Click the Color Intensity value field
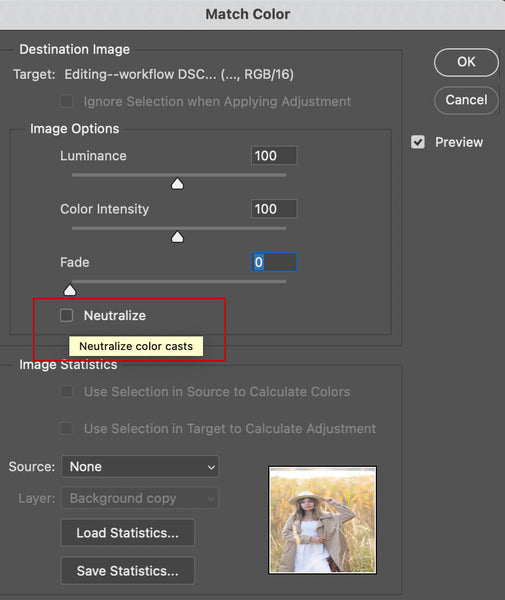The height and width of the screenshot is (600, 505). pos(274,209)
